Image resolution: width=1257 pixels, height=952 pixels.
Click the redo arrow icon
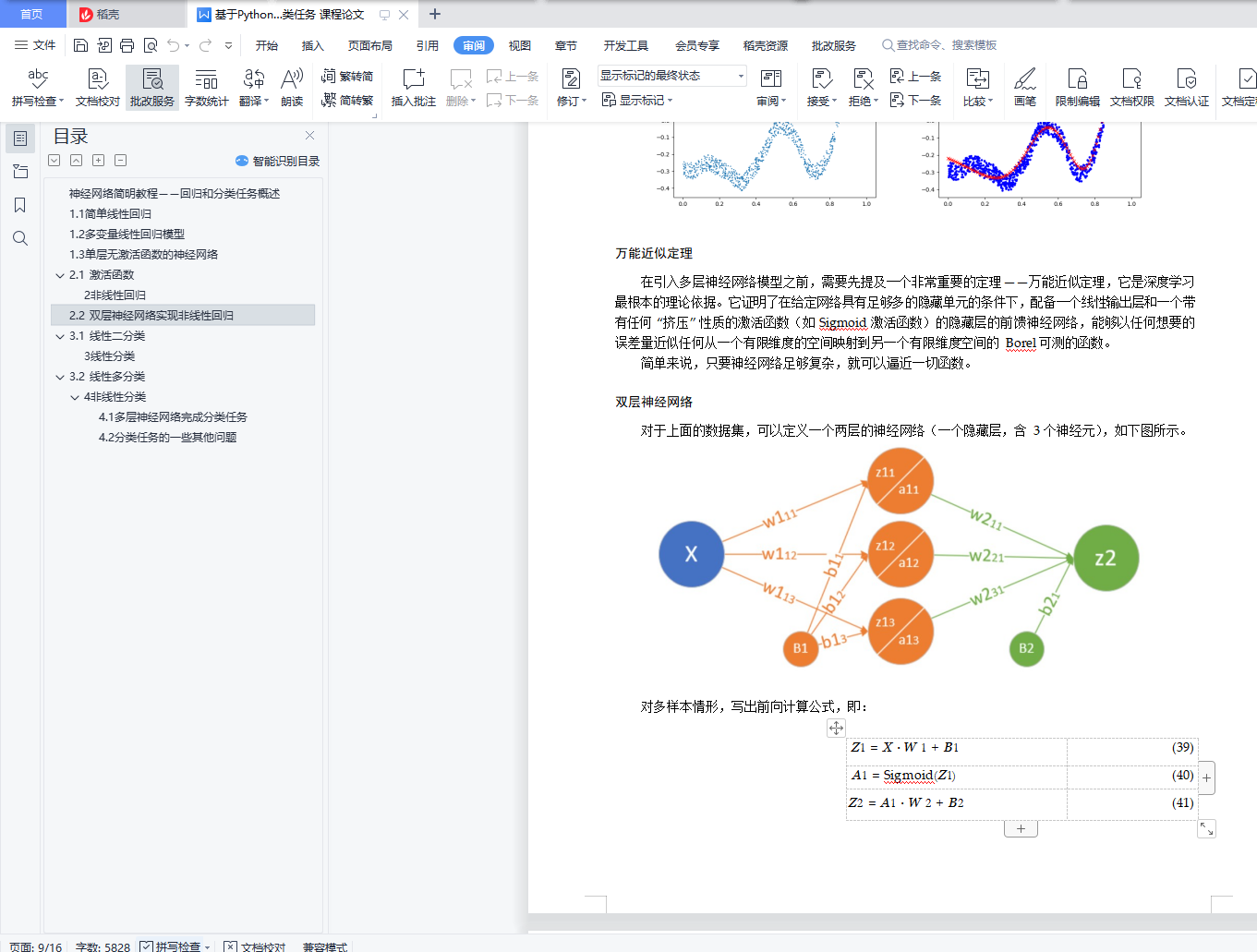click(205, 45)
